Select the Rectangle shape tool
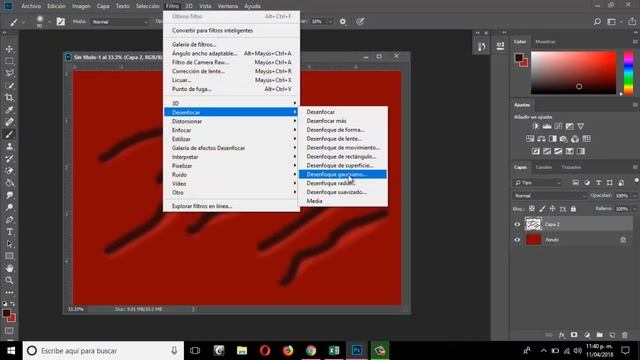640x360 pixels. (x=9, y=256)
